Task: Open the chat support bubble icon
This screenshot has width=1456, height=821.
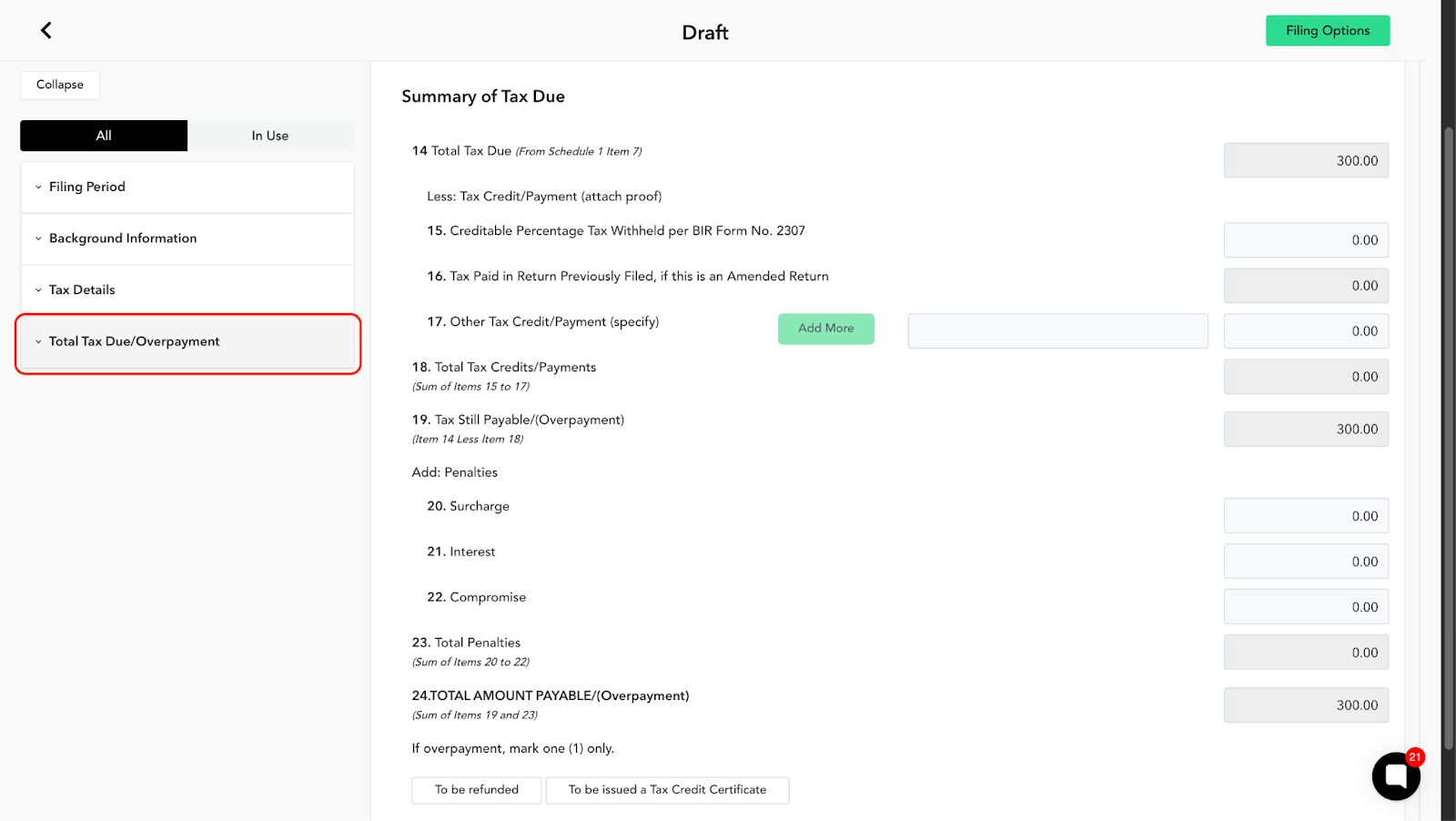Action: (x=1396, y=776)
